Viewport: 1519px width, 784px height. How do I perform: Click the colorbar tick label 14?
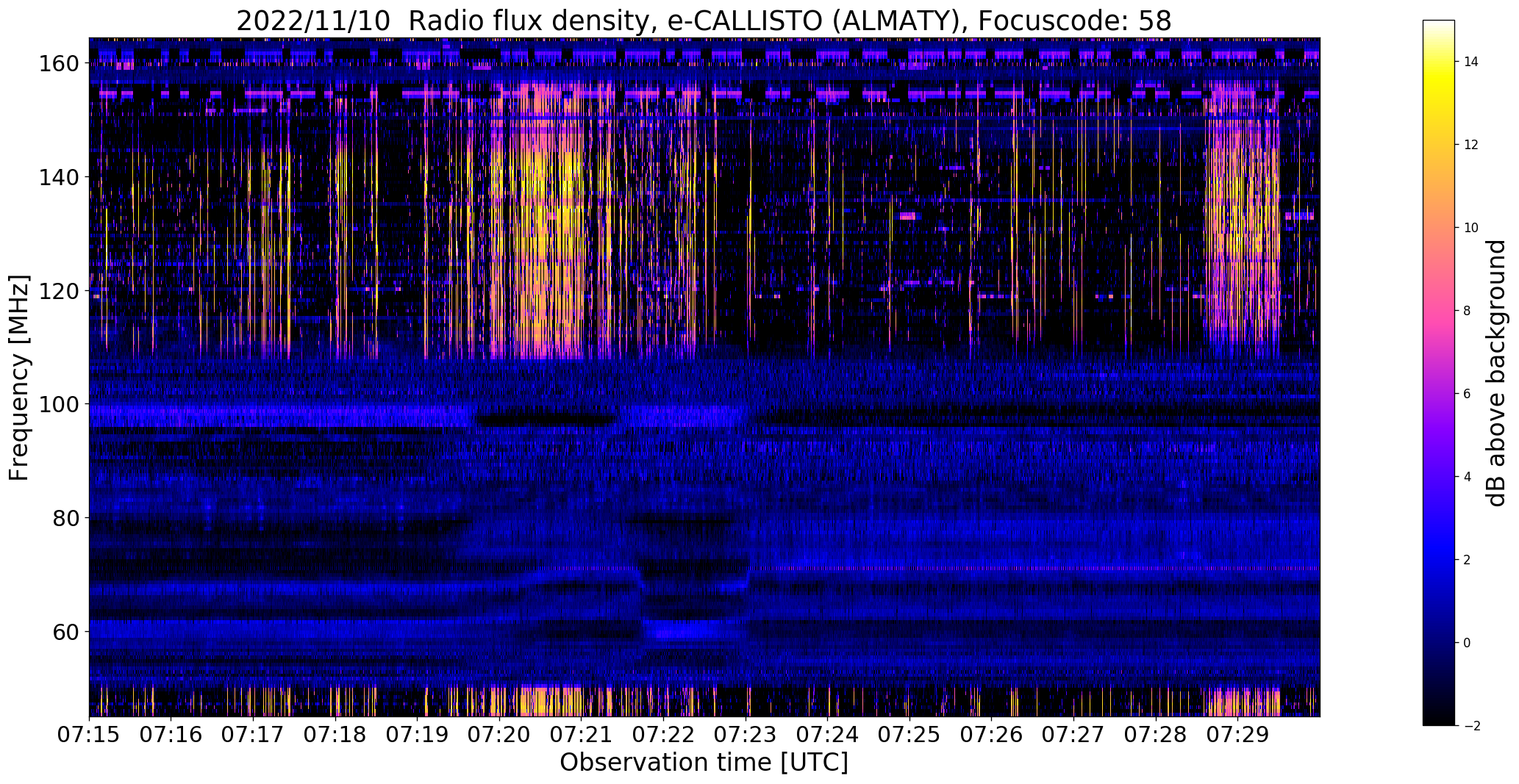tap(1471, 62)
